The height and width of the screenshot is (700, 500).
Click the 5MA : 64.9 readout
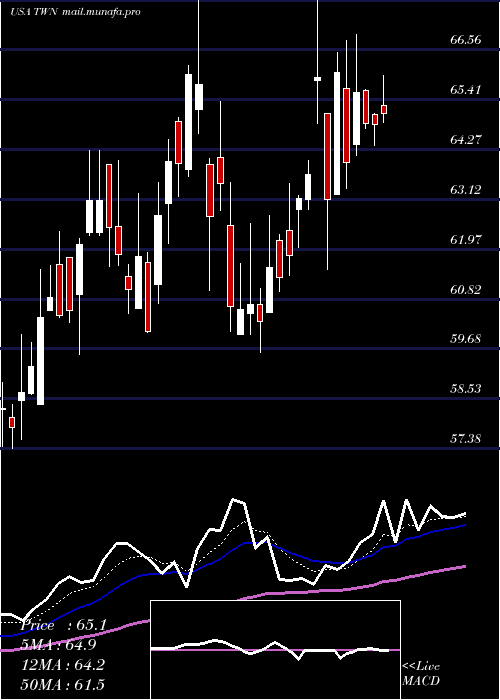pos(58,645)
